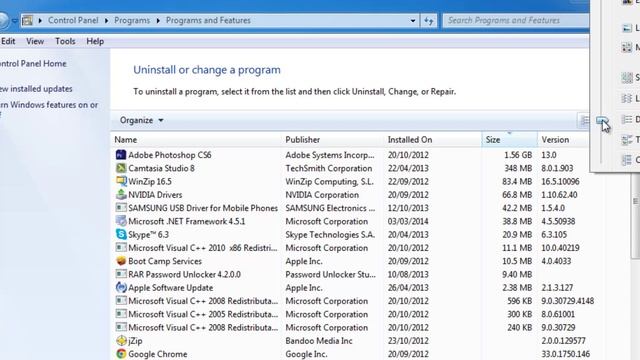Screen dimensions: 640x360
Task: Expand the arrow after Control Panel breadcrumb
Action: [x=107, y=20]
